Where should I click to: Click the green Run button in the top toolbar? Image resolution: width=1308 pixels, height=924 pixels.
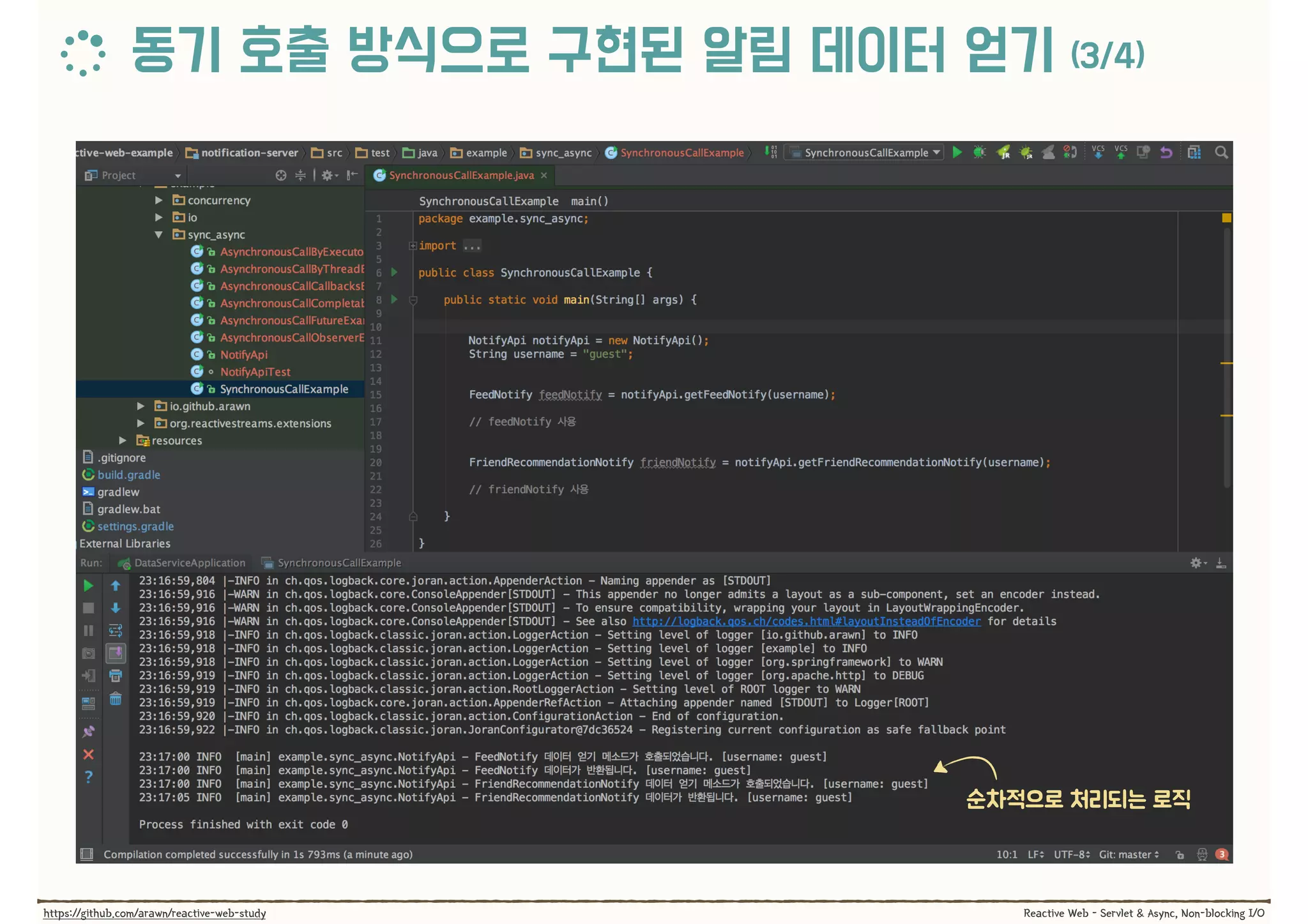[x=957, y=152]
